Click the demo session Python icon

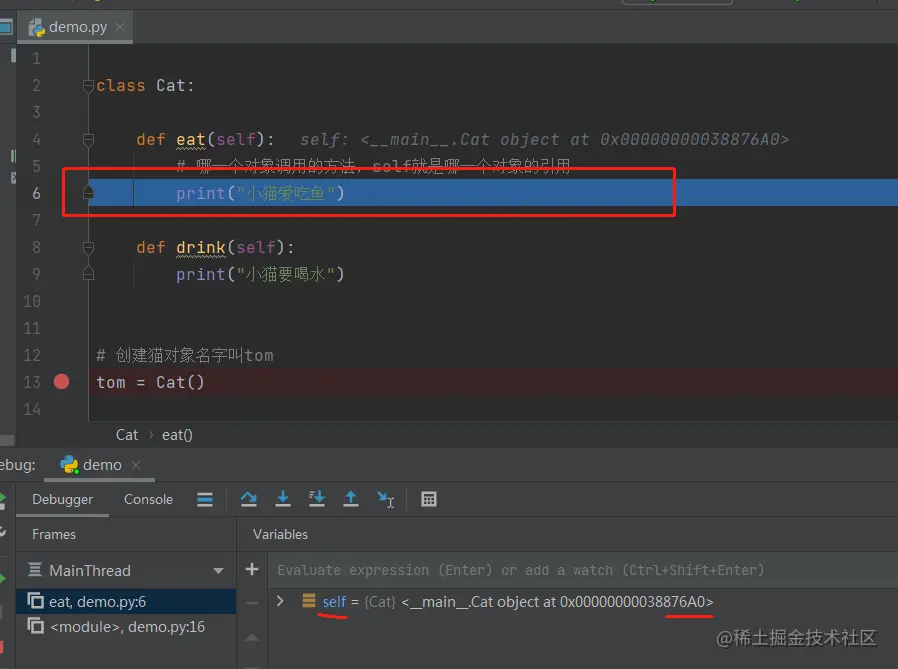coord(69,465)
